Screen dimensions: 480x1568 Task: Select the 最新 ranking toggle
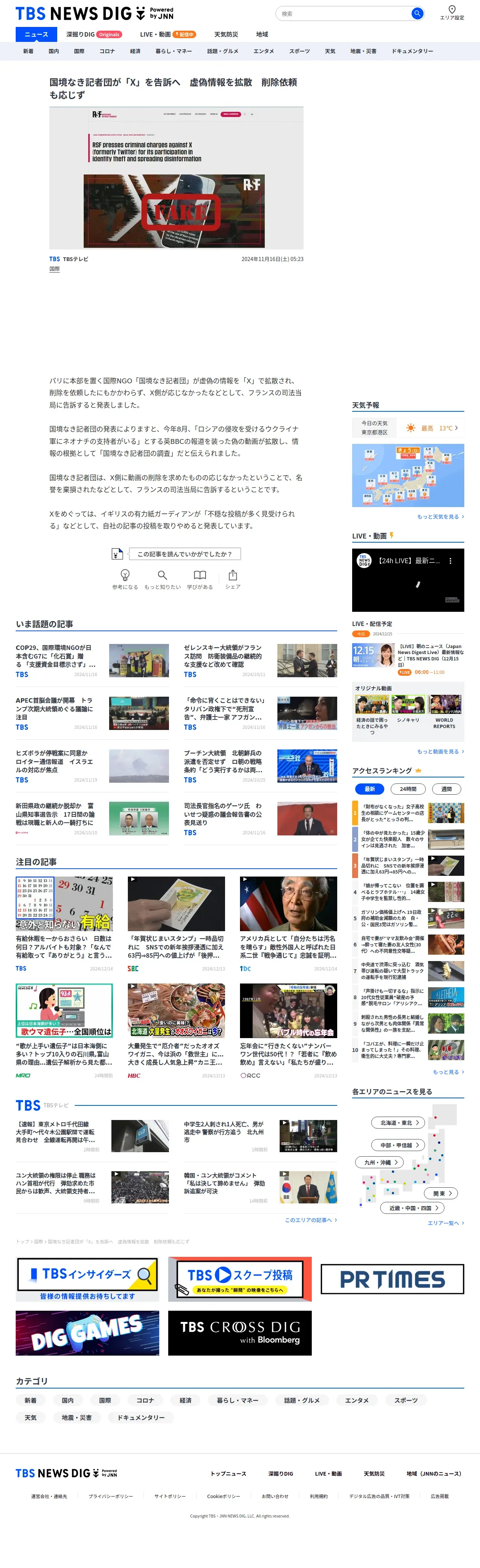click(x=370, y=789)
